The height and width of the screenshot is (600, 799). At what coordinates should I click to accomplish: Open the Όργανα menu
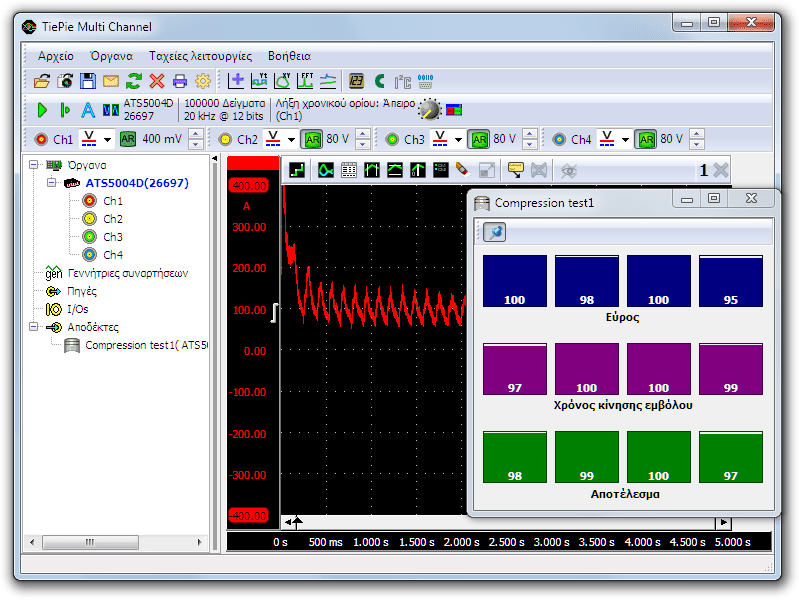pos(111,56)
